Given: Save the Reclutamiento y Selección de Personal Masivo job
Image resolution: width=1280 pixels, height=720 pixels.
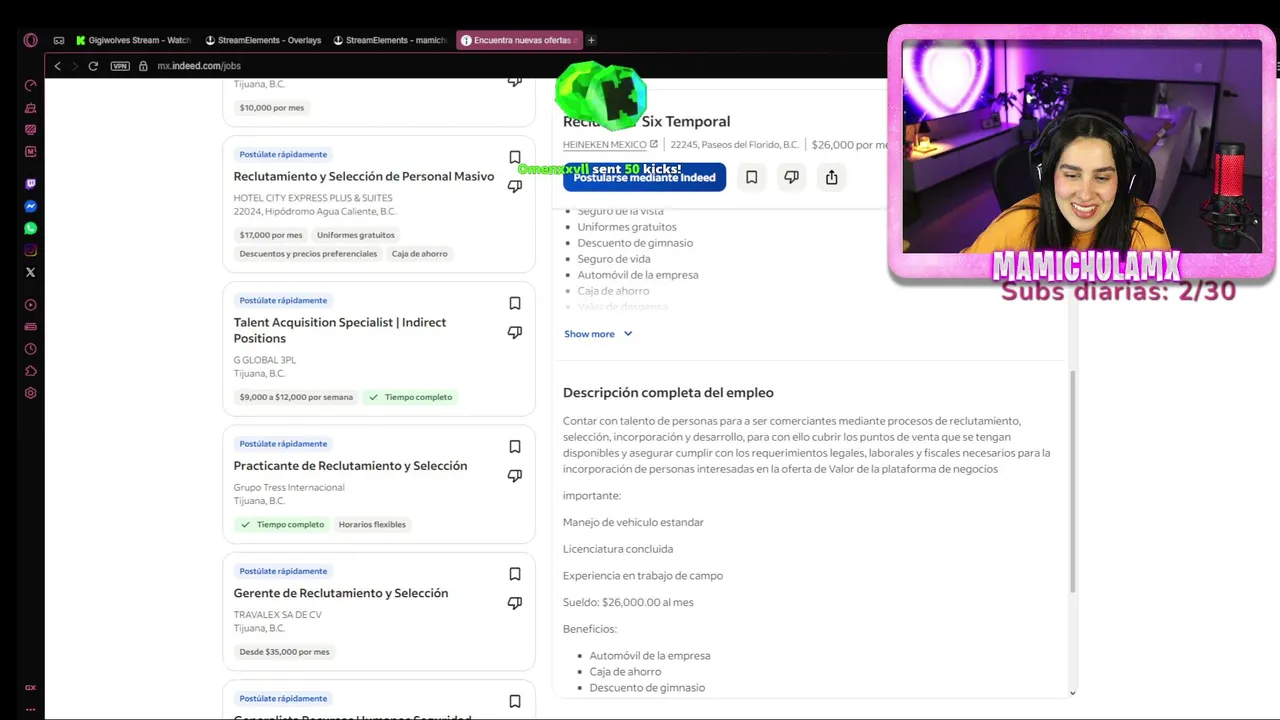Looking at the screenshot, I should click(x=515, y=158).
